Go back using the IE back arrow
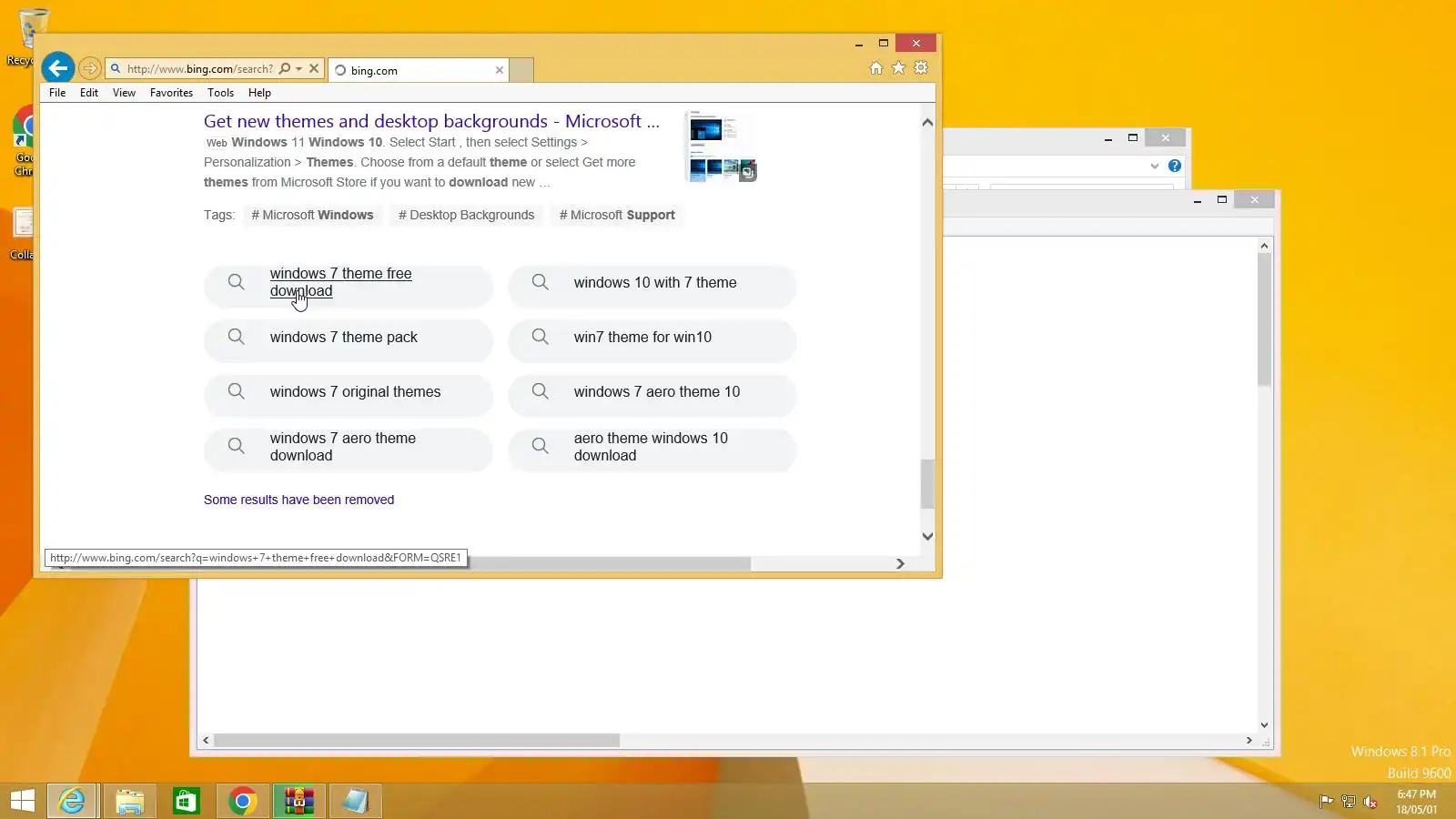The height and width of the screenshot is (819, 1456). pos(57,68)
